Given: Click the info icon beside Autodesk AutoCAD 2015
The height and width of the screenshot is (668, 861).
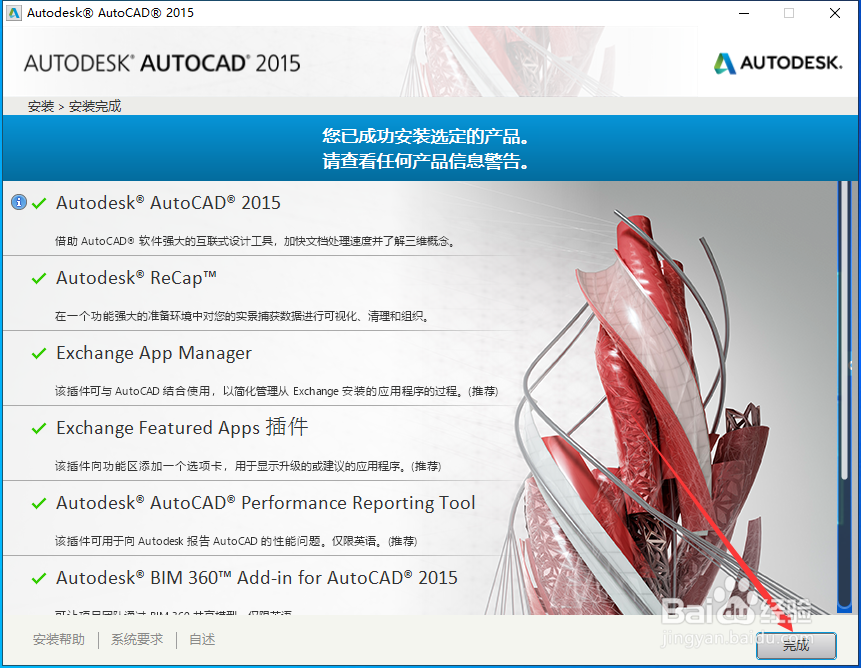Looking at the screenshot, I should pyautogui.click(x=19, y=202).
